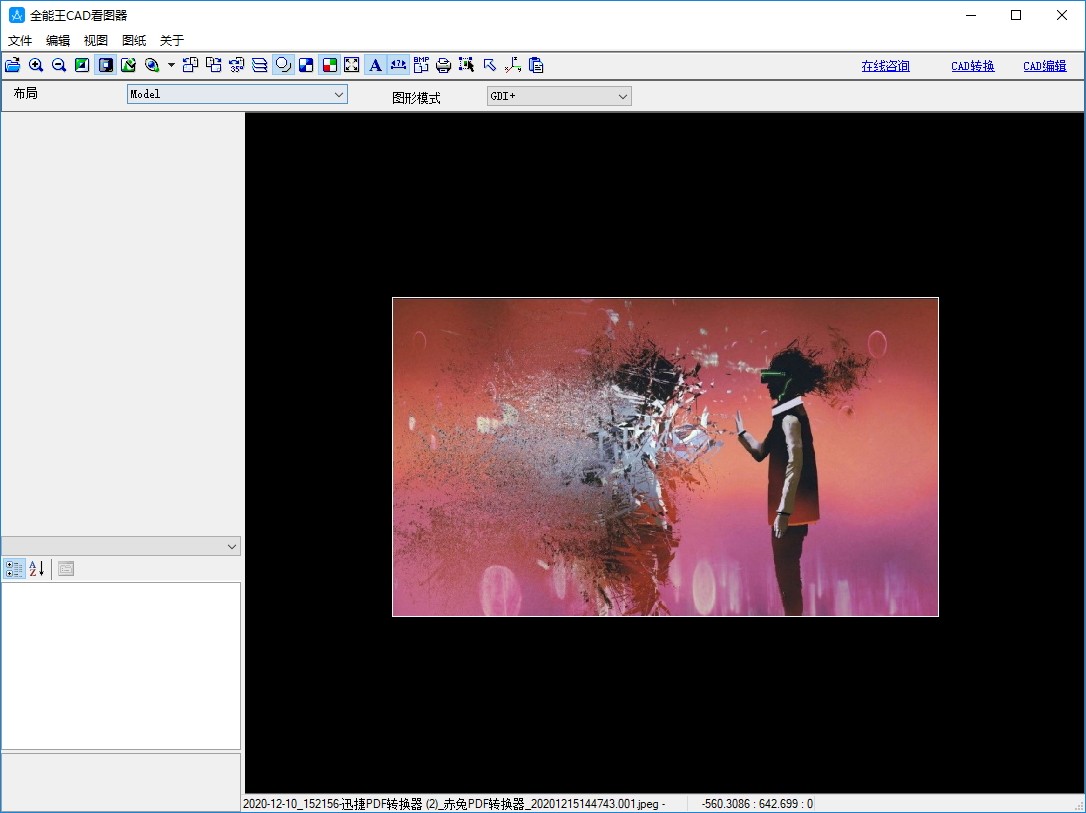Image resolution: width=1086 pixels, height=813 pixels.
Task: Toggle the black background view button
Action: click(105, 66)
